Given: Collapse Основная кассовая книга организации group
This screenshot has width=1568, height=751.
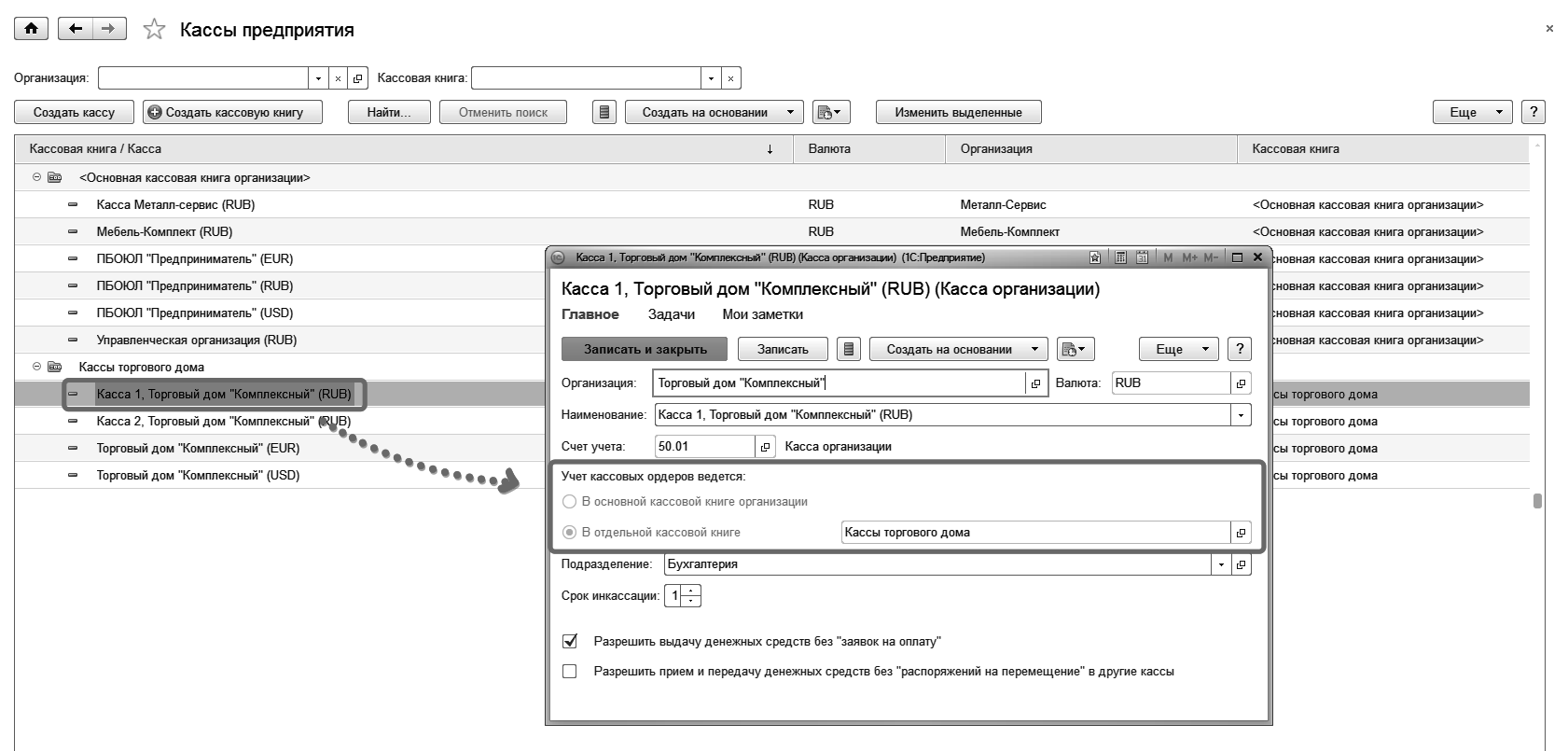Looking at the screenshot, I should [37, 177].
